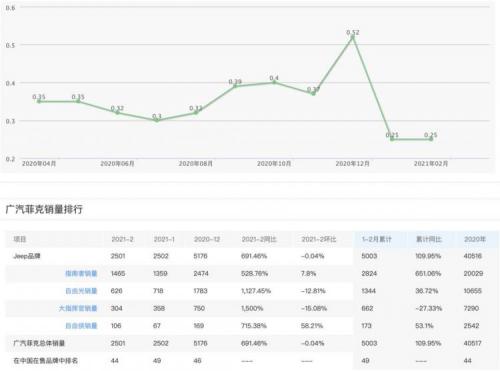
Task: Select the Jeep品牌 row label
Action: pyautogui.click(x=27, y=256)
